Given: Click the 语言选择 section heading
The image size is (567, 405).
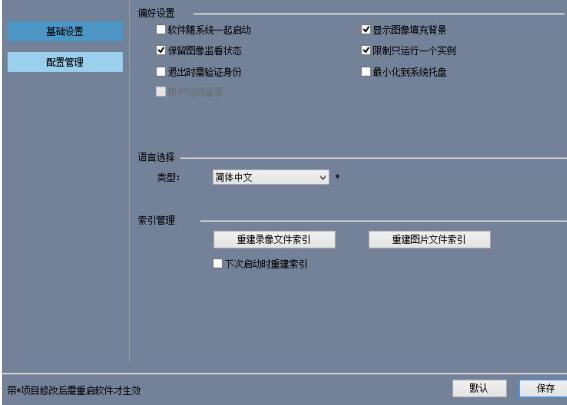Looking at the screenshot, I should pyautogui.click(x=156, y=157).
